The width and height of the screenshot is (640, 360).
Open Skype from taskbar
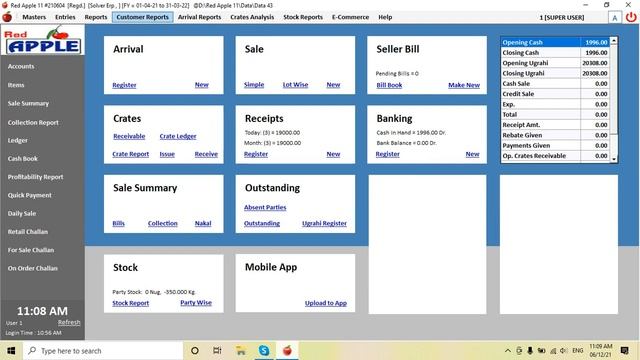tap(264, 351)
